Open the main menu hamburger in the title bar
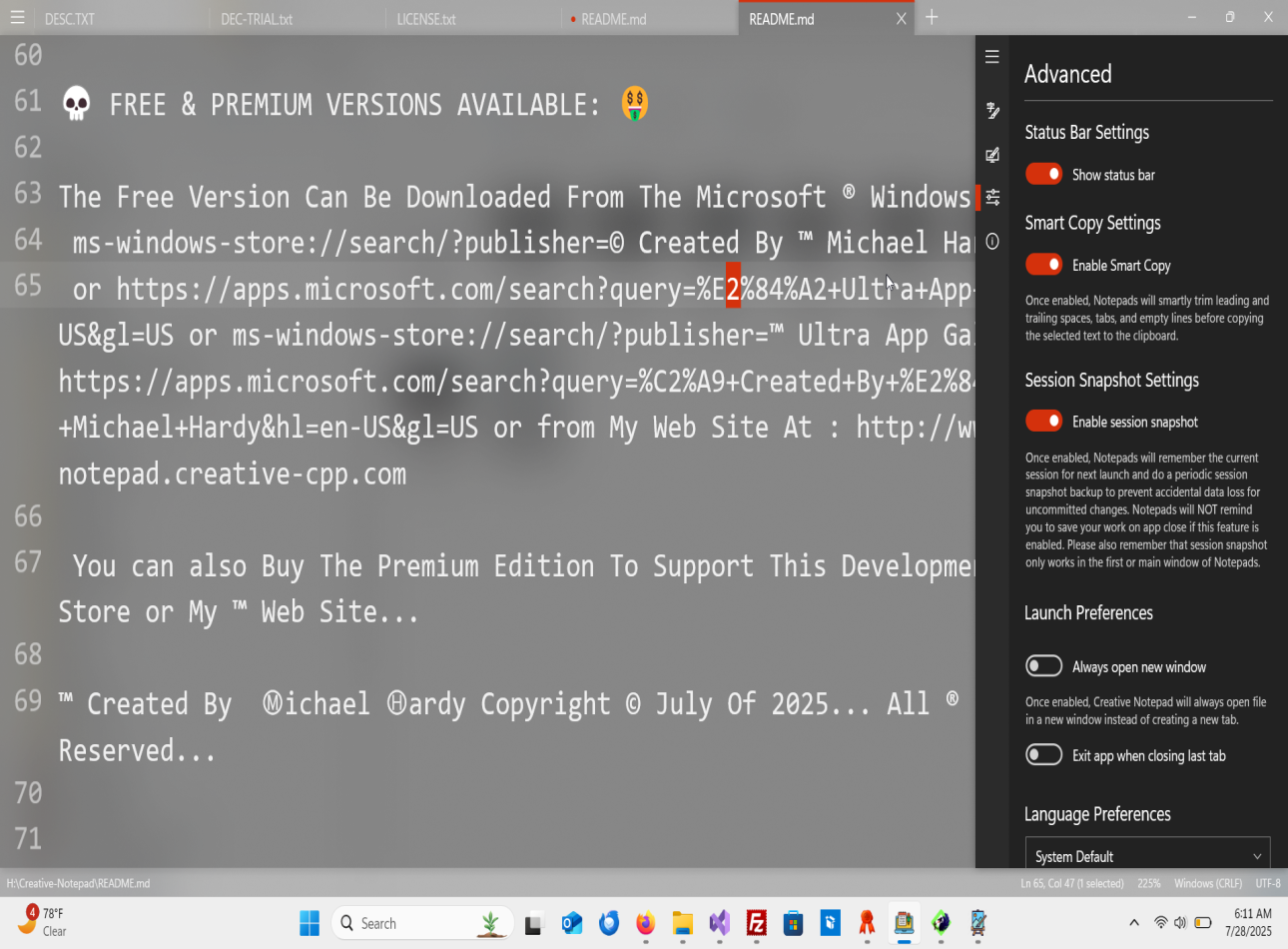This screenshot has height=949, width=1288. tap(17, 17)
